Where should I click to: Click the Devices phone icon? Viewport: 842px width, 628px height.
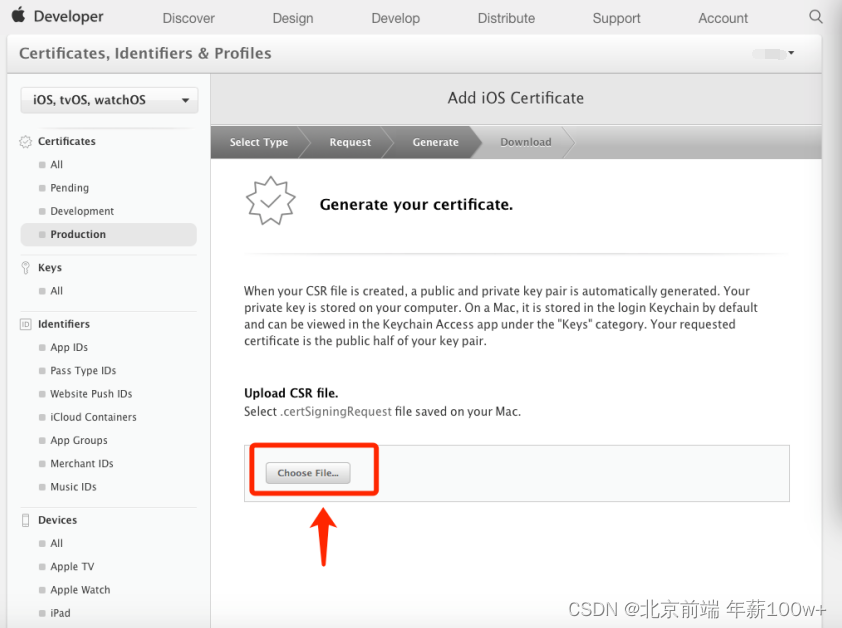click(x=25, y=520)
